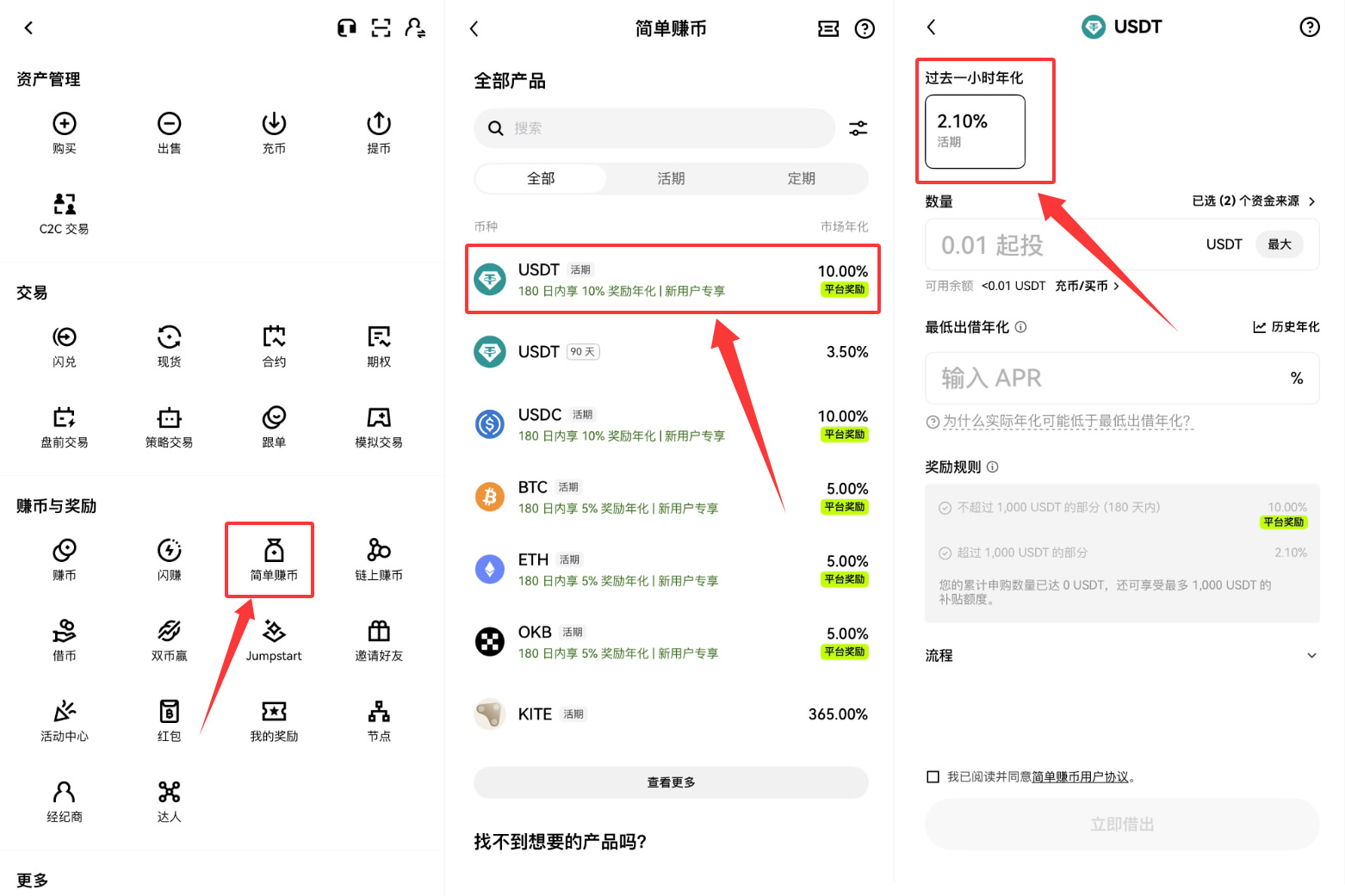This screenshot has width=1345, height=896.
Task: Open customer support headset icon
Action: click(x=347, y=28)
